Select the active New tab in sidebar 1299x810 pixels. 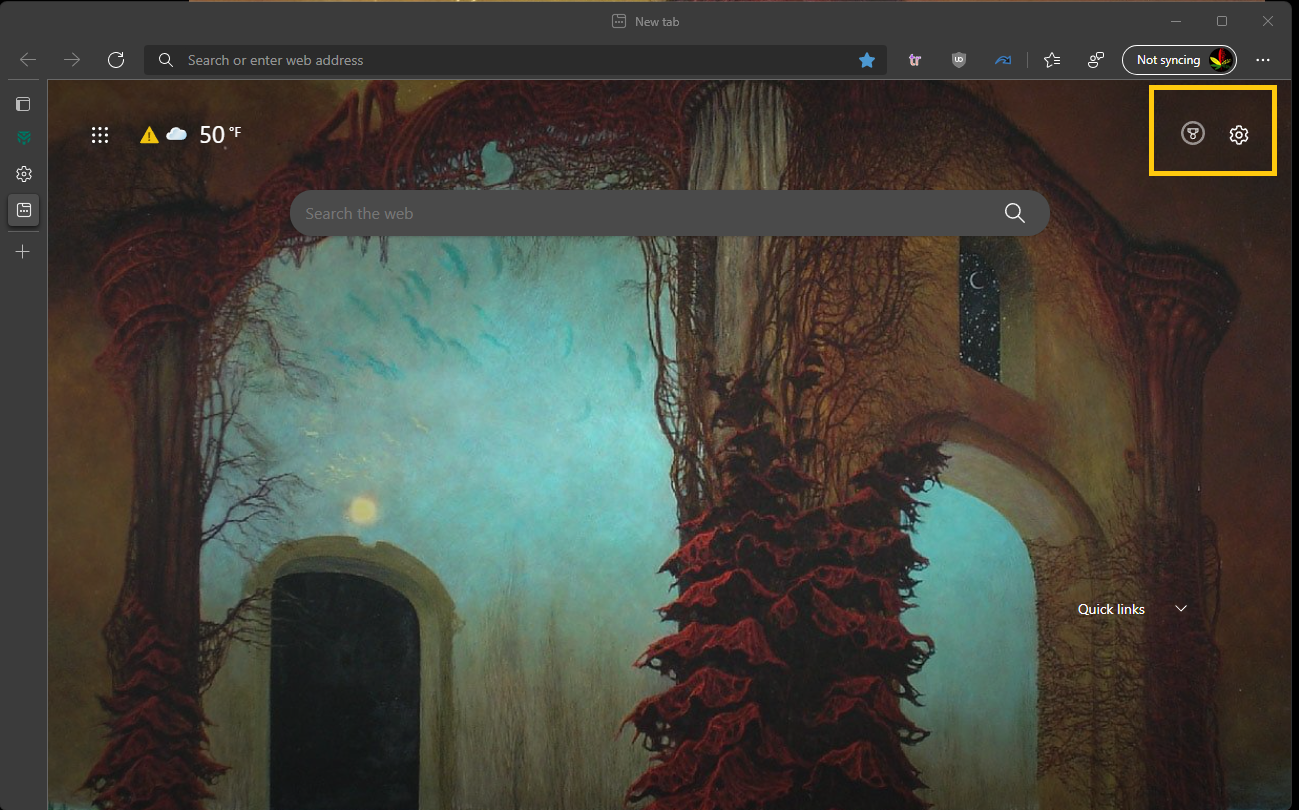[x=24, y=210]
